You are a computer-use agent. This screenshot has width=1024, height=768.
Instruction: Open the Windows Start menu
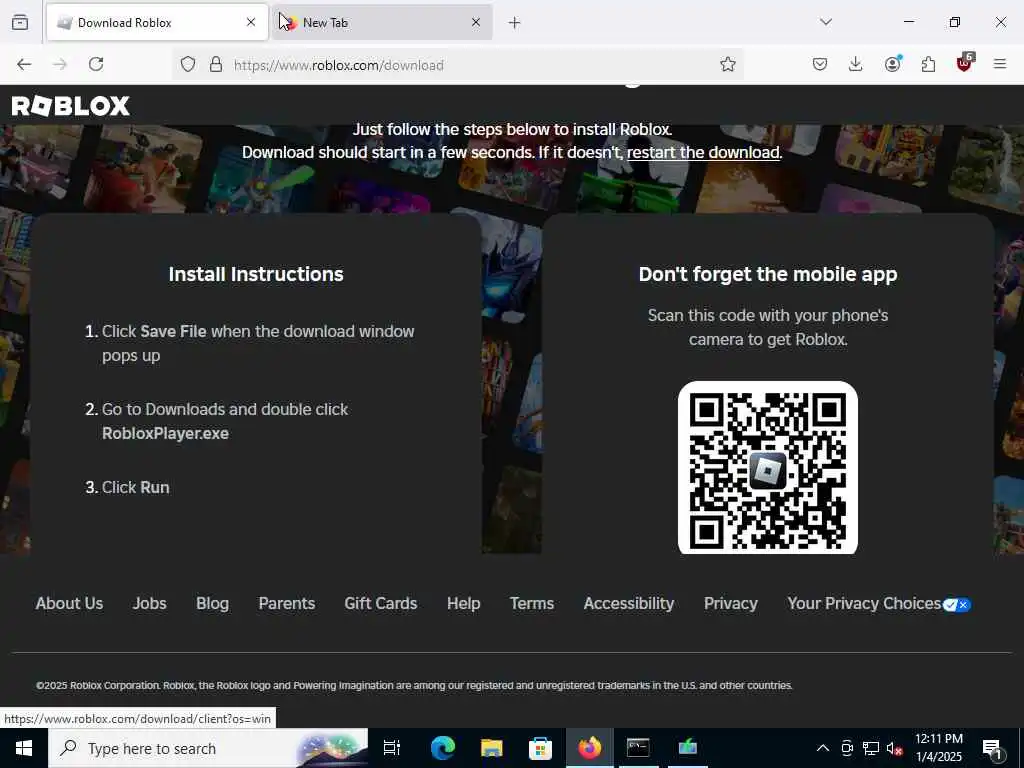(24, 748)
